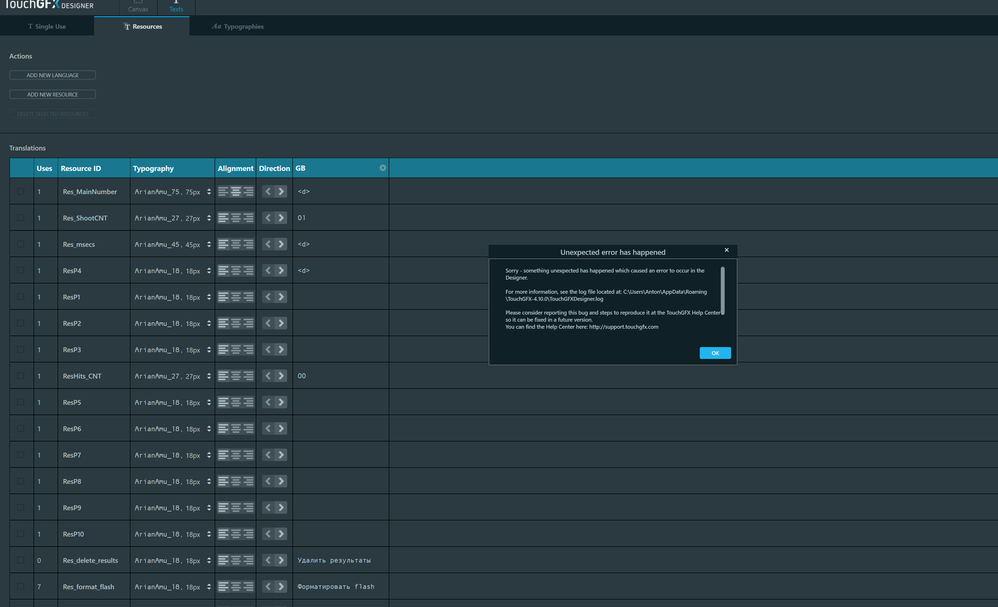Tick the checkbox for Res_delete_results

click(x=20, y=561)
